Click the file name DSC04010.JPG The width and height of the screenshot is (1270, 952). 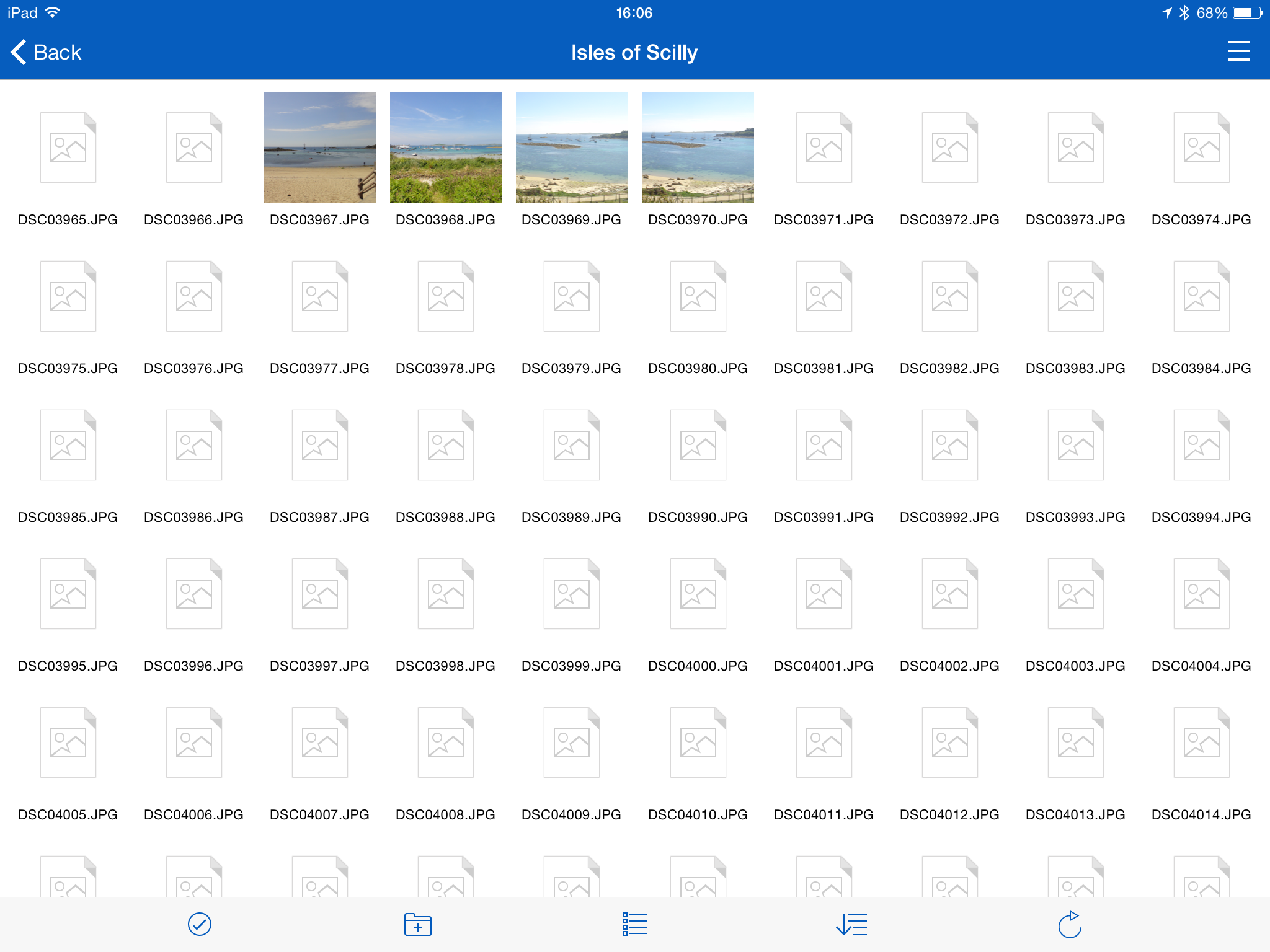coord(698,814)
